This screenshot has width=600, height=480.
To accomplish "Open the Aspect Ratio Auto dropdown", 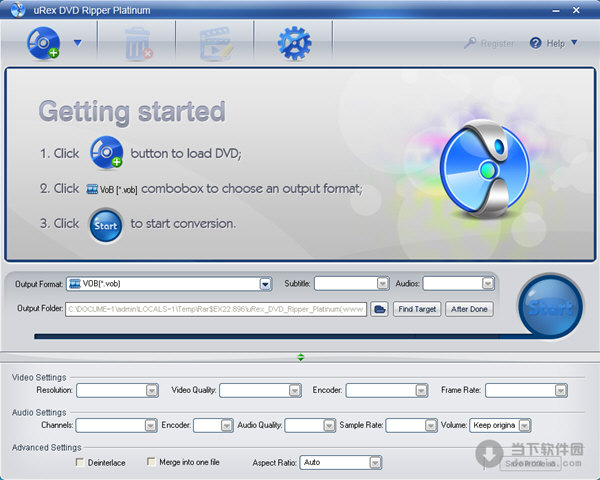I will tap(341, 462).
